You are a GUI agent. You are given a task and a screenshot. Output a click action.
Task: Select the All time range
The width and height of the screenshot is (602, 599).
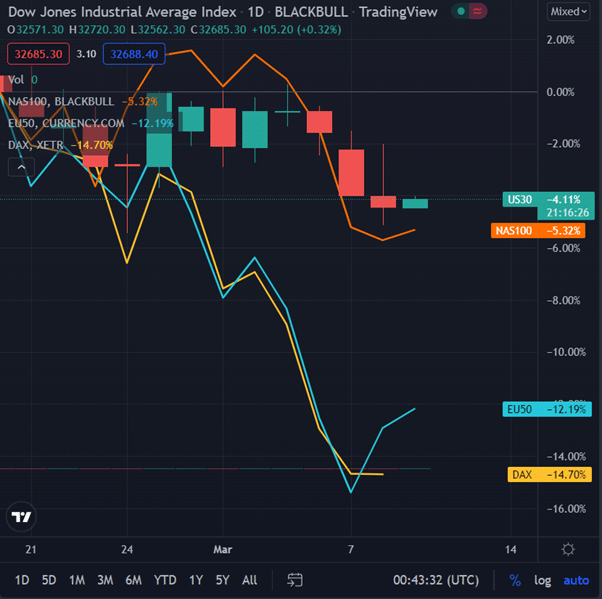tap(250, 580)
